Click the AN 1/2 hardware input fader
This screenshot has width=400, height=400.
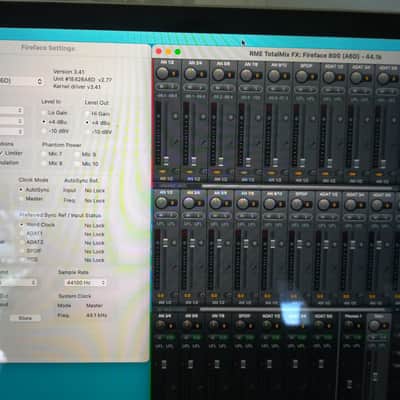[166, 161]
